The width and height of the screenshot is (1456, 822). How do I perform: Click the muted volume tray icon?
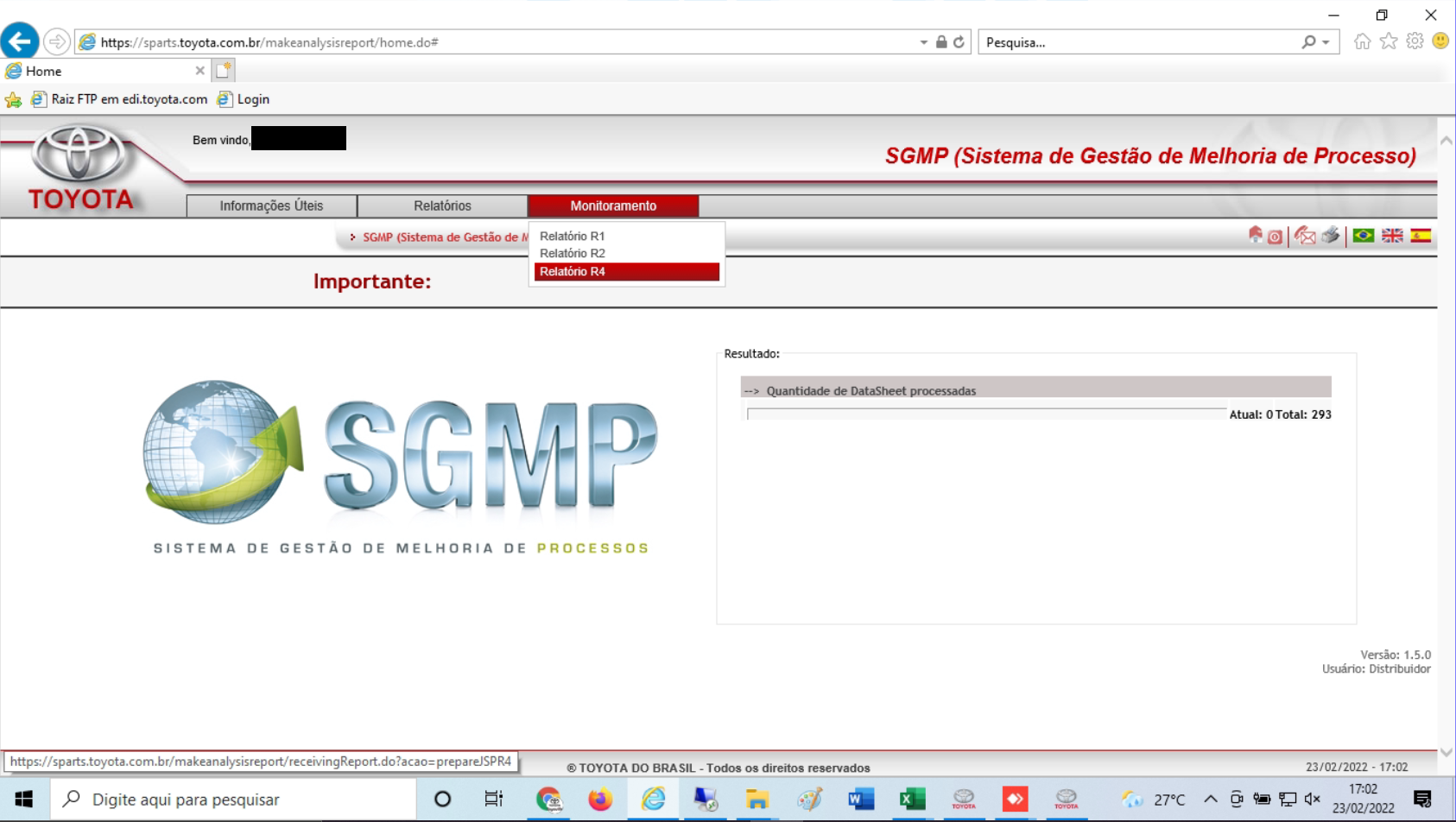click(x=1313, y=800)
